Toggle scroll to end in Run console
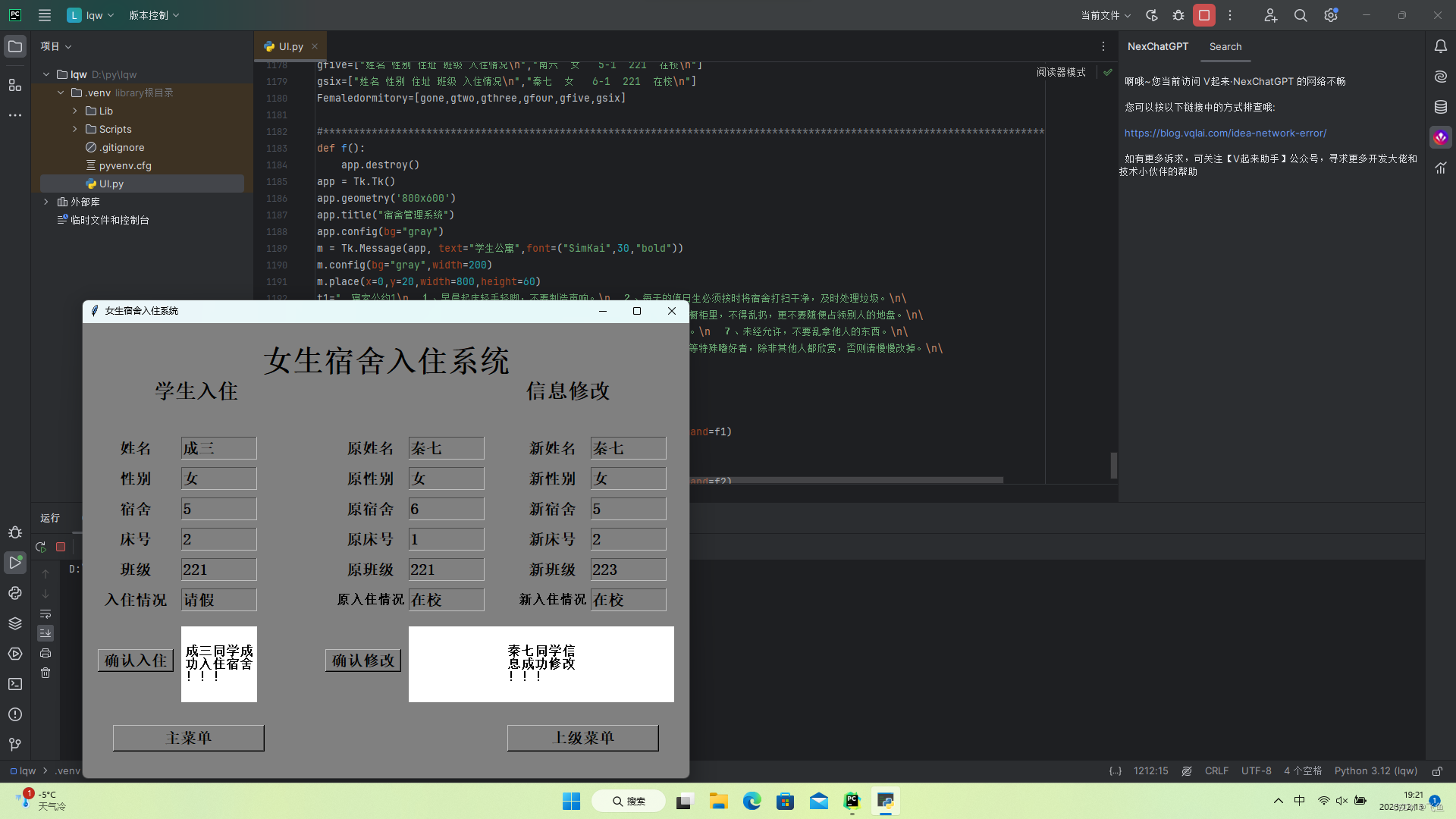Screen dimensions: 1456x819 tap(45, 633)
